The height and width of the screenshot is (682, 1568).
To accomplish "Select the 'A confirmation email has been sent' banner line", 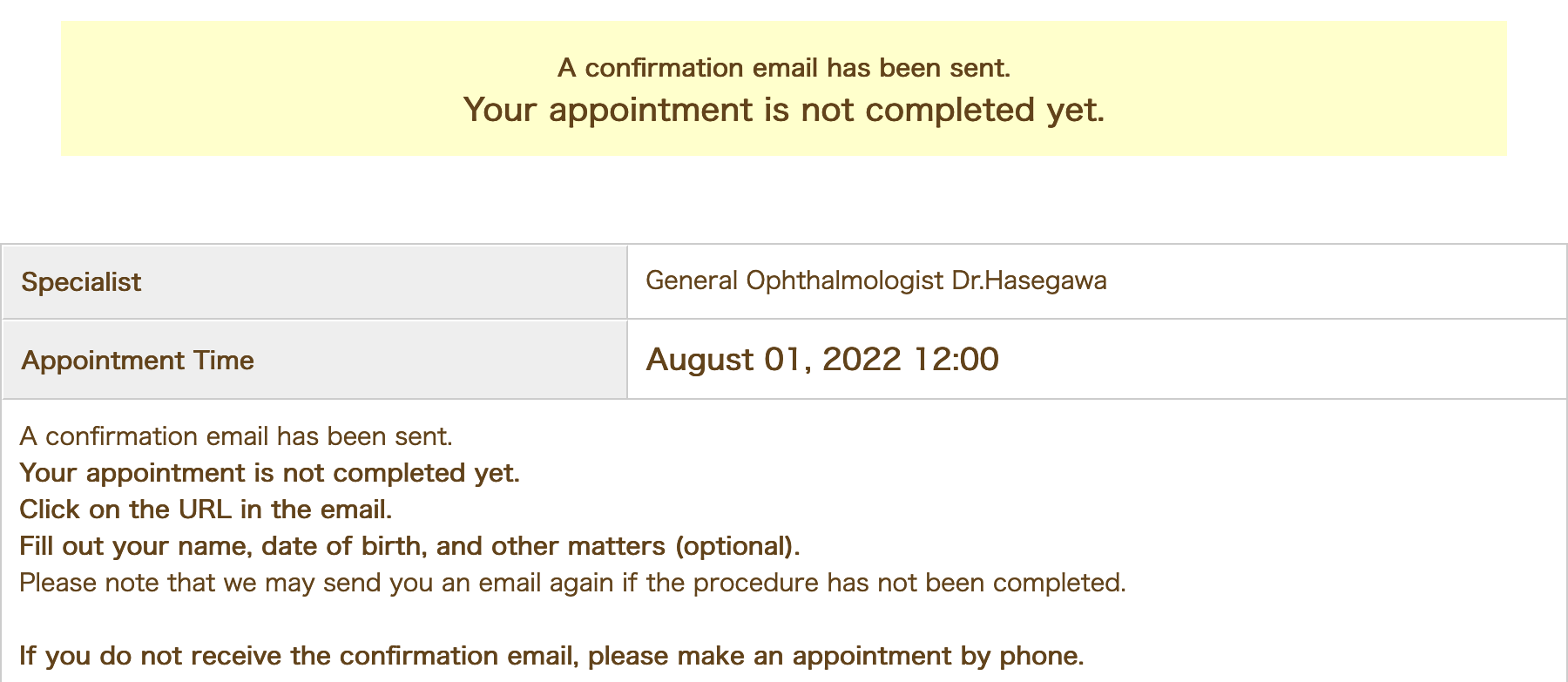I will tap(784, 68).
